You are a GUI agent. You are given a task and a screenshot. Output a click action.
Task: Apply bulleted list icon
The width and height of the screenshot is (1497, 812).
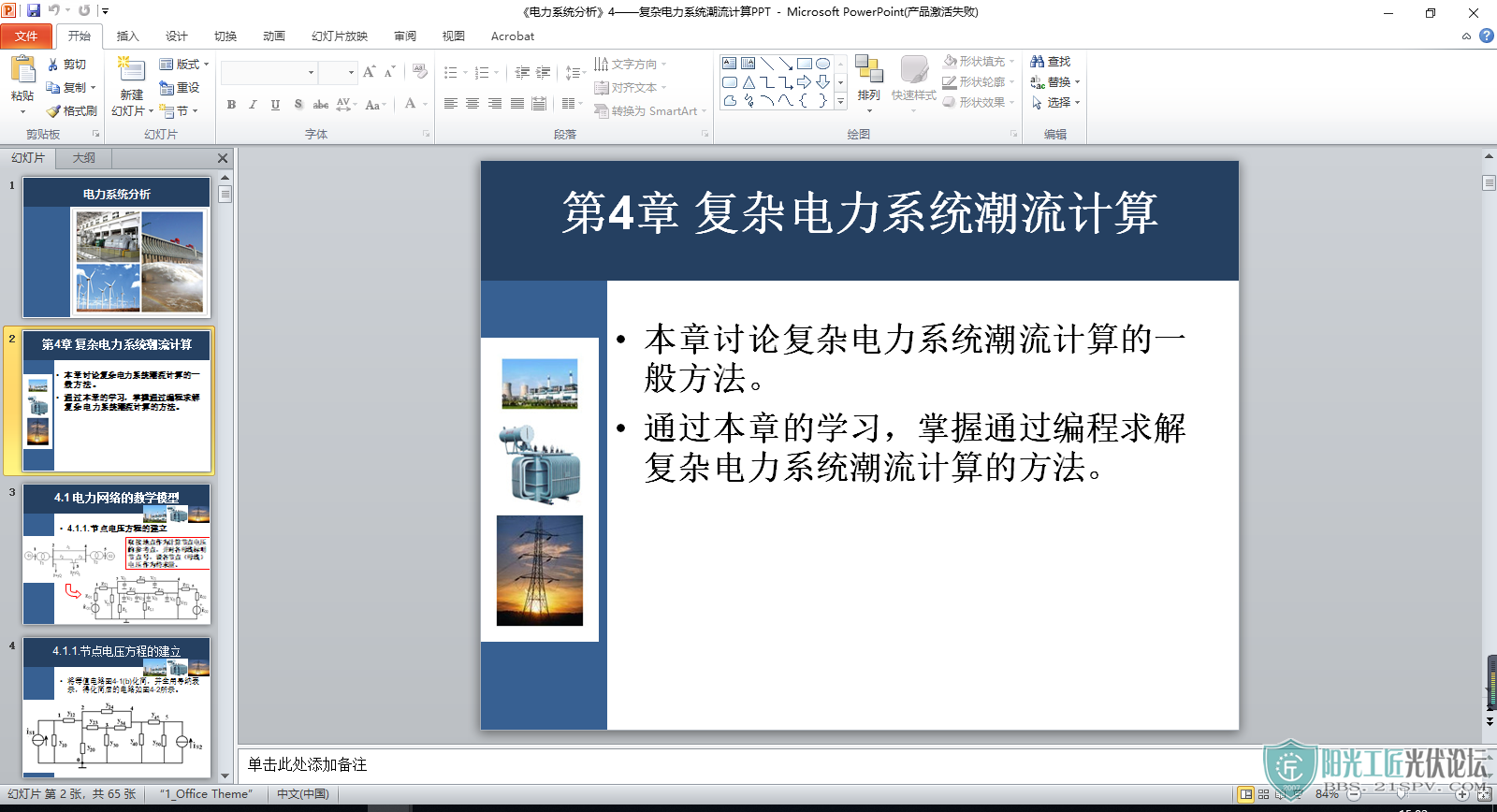pos(450,72)
